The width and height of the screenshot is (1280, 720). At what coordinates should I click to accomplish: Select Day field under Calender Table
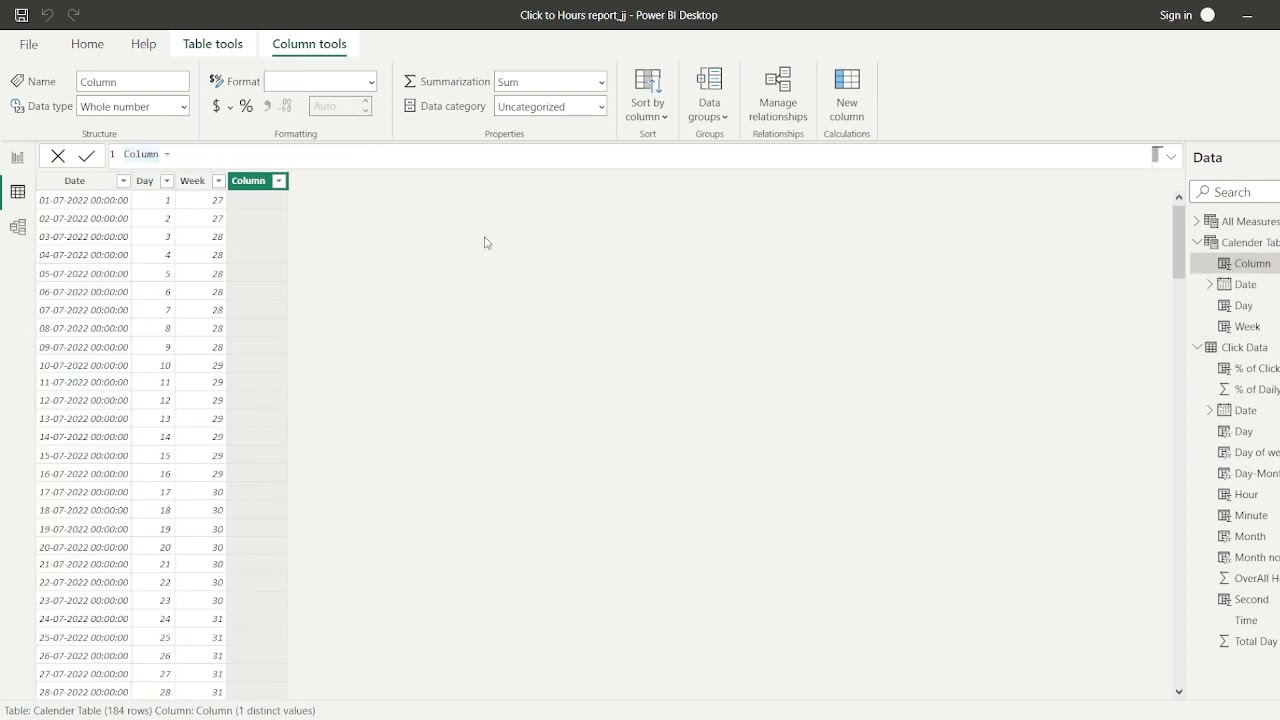pyautogui.click(x=1243, y=305)
